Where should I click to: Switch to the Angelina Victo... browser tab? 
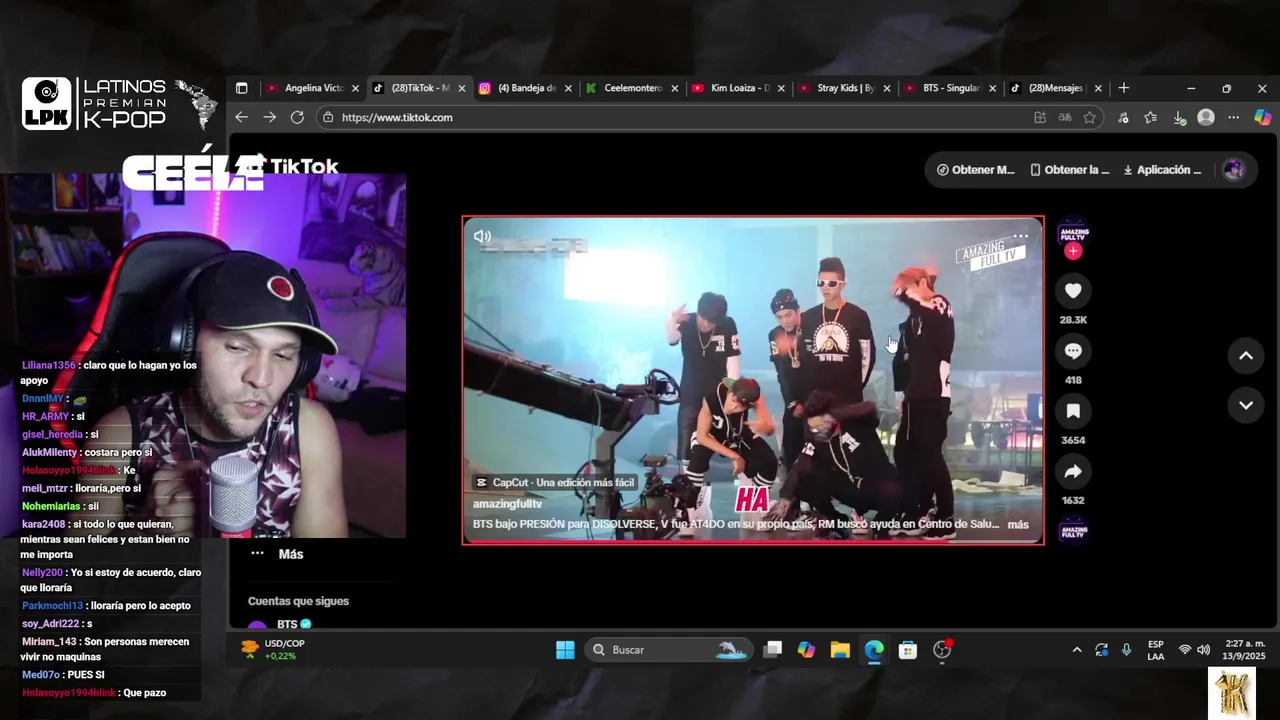[313, 88]
